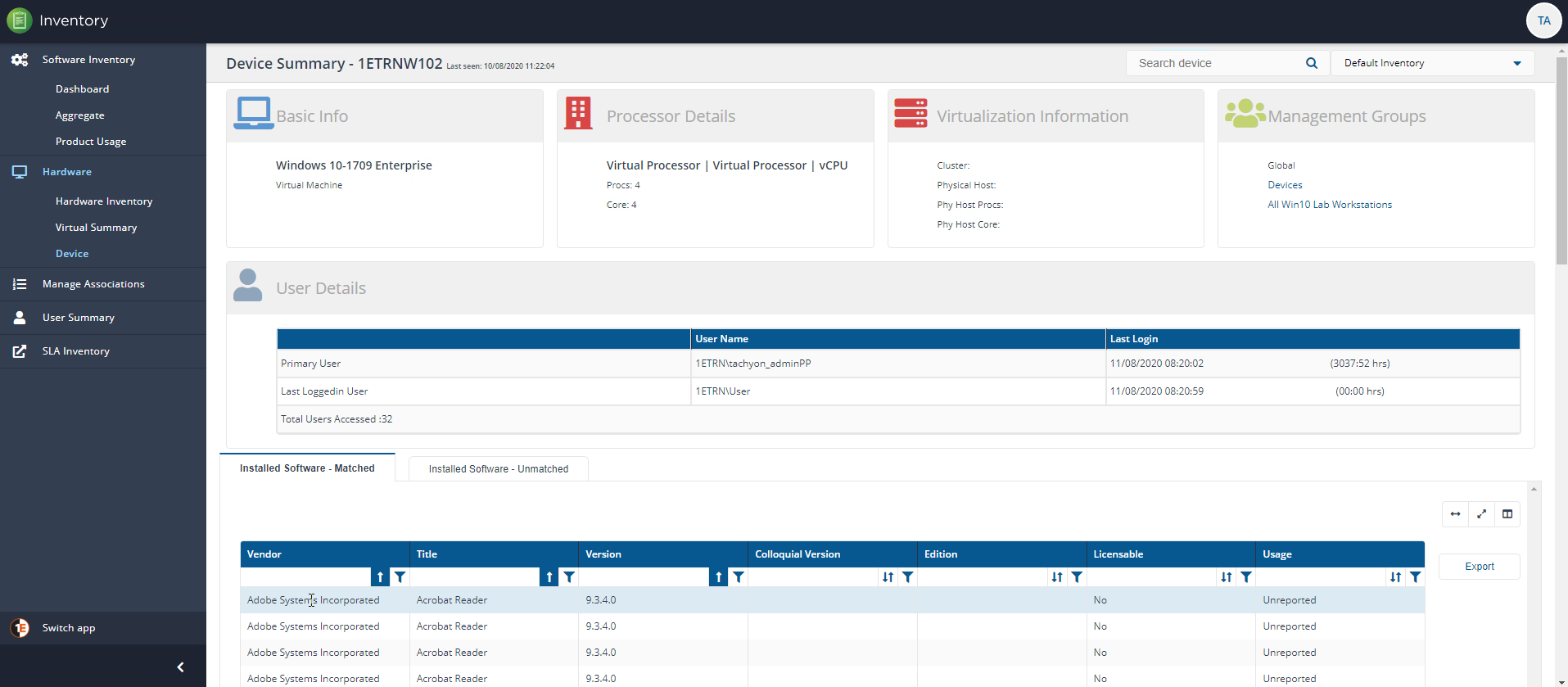The width and height of the screenshot is (1568, 687).
Task: Click the Vendor filter input field
Action: 305,577
